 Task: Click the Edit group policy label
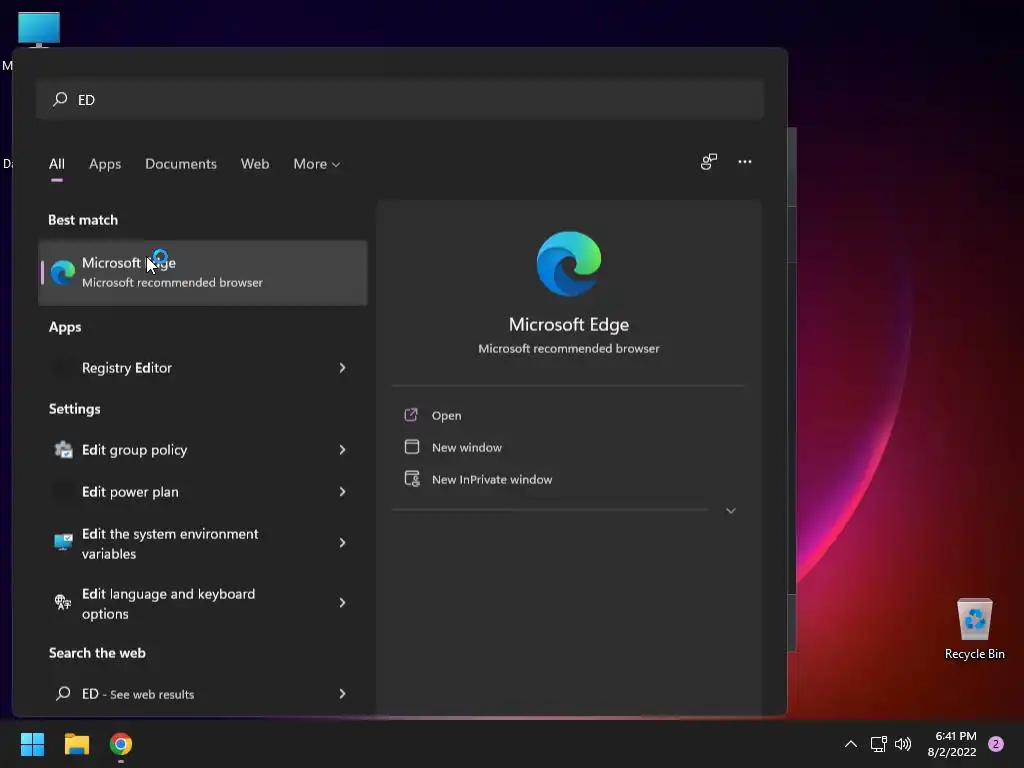[135, 450]
